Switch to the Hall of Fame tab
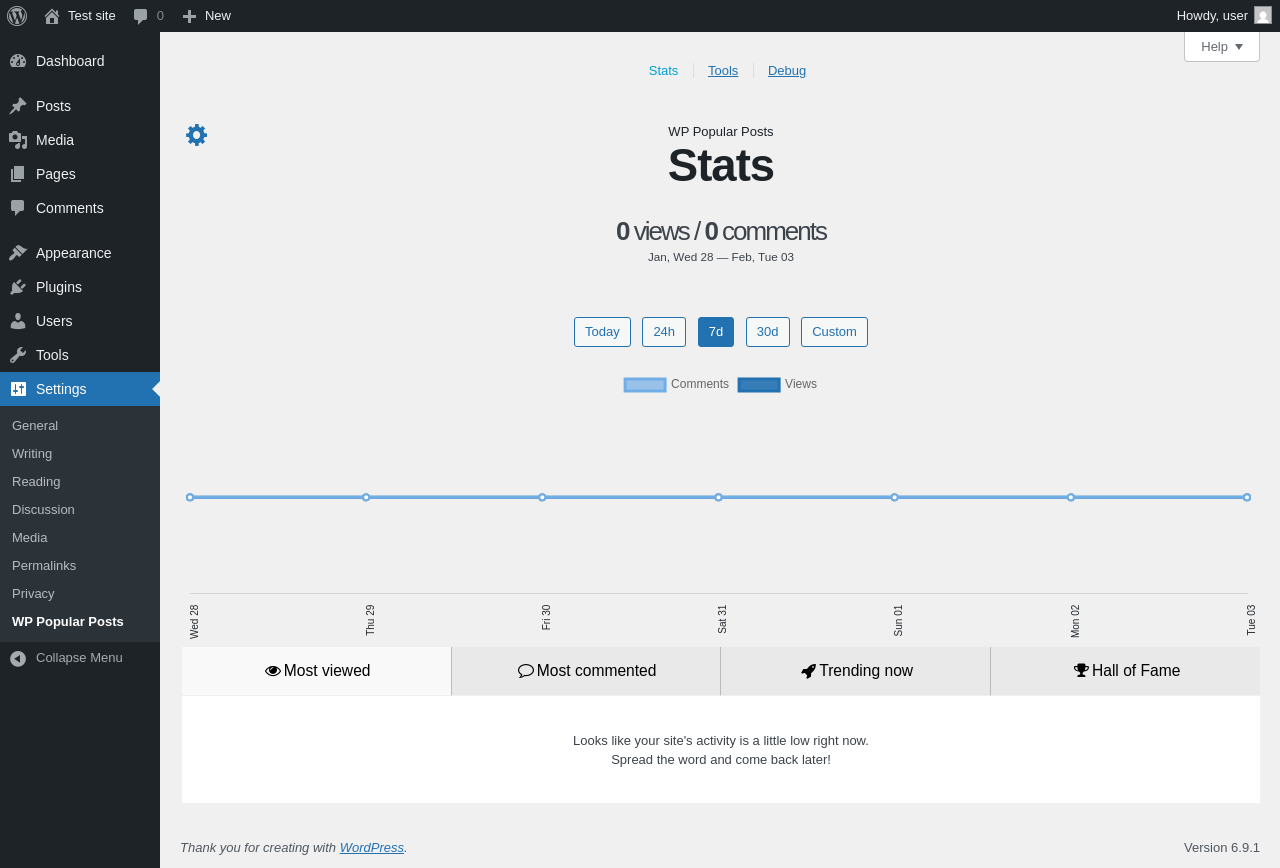This screenshot has width=1280, height=868. 1126,671
